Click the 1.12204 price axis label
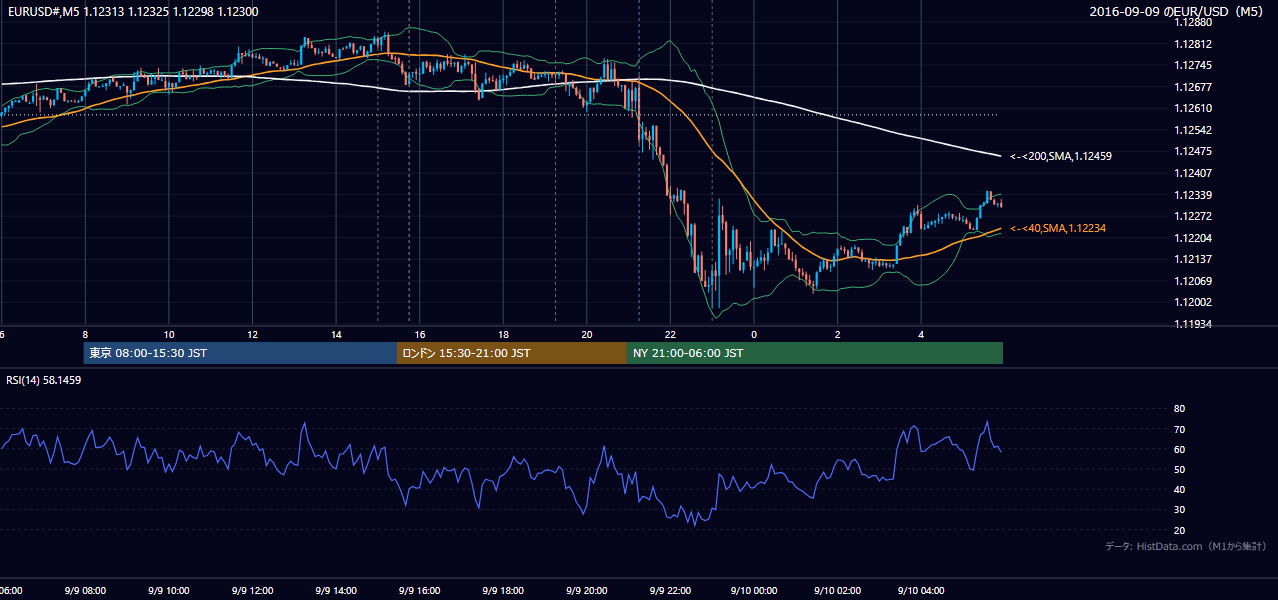Image resolution: width=1278 pixels, height=600 pixels. coord(1195,238)
